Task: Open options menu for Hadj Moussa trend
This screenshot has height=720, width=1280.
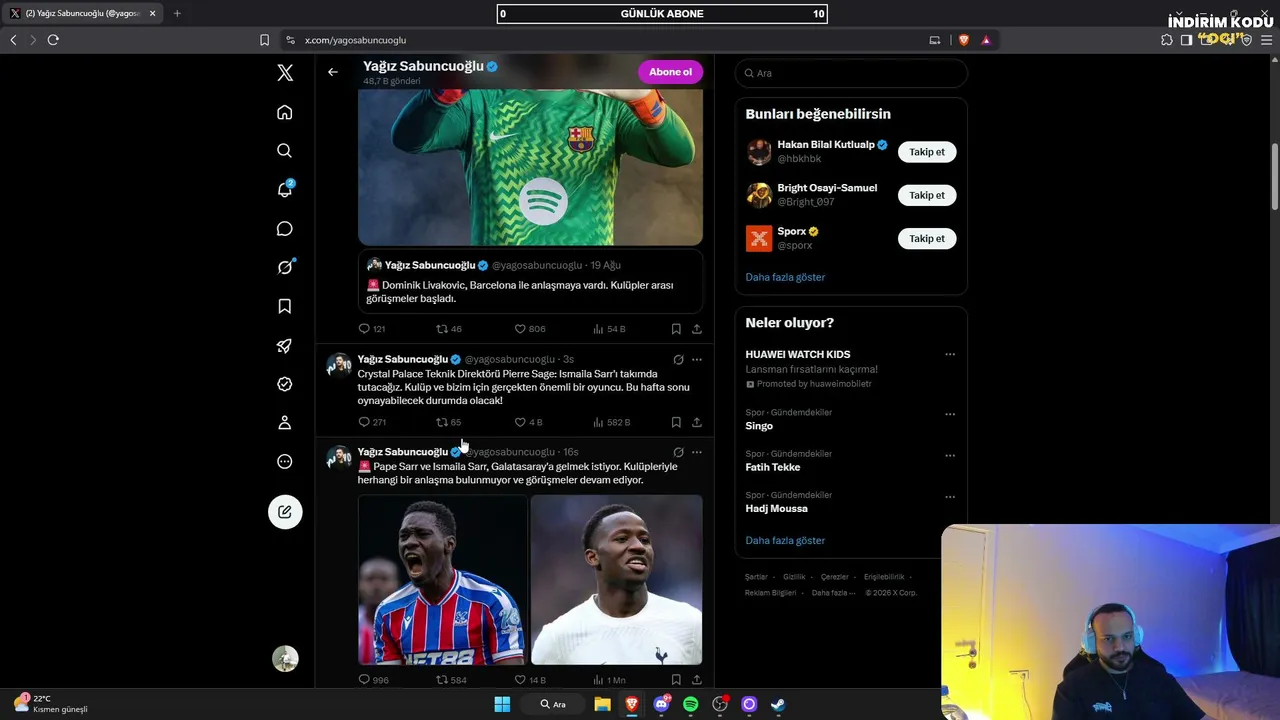Action: [x=950, y=497]
